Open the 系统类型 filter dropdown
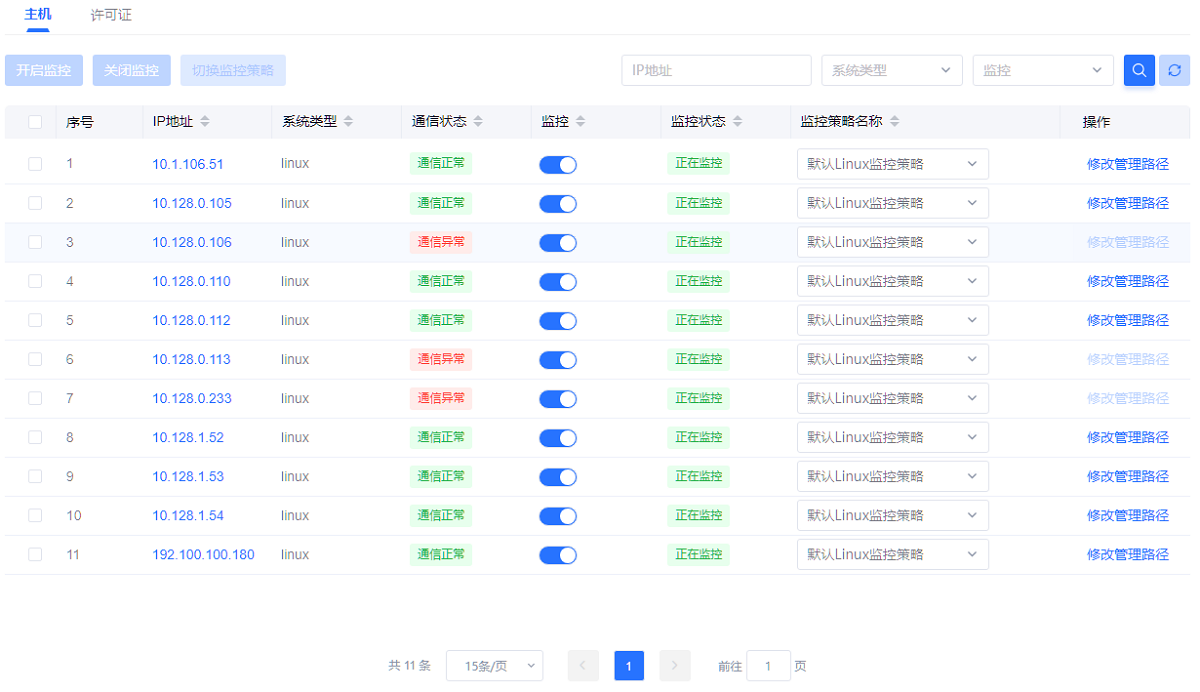This screenshot has width=1200, height=692. tap(891, 70)
